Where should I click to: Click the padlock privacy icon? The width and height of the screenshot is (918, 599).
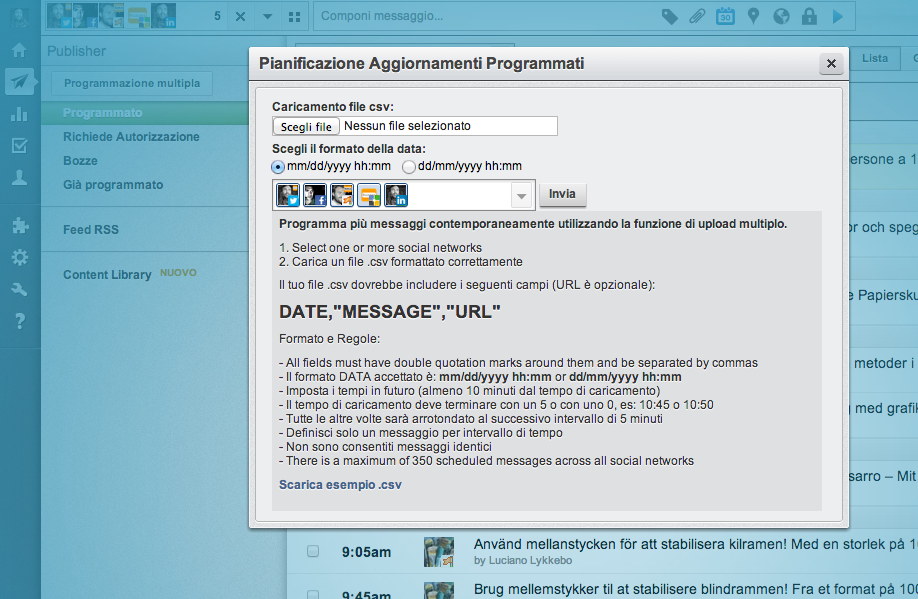tap(809, 16)
